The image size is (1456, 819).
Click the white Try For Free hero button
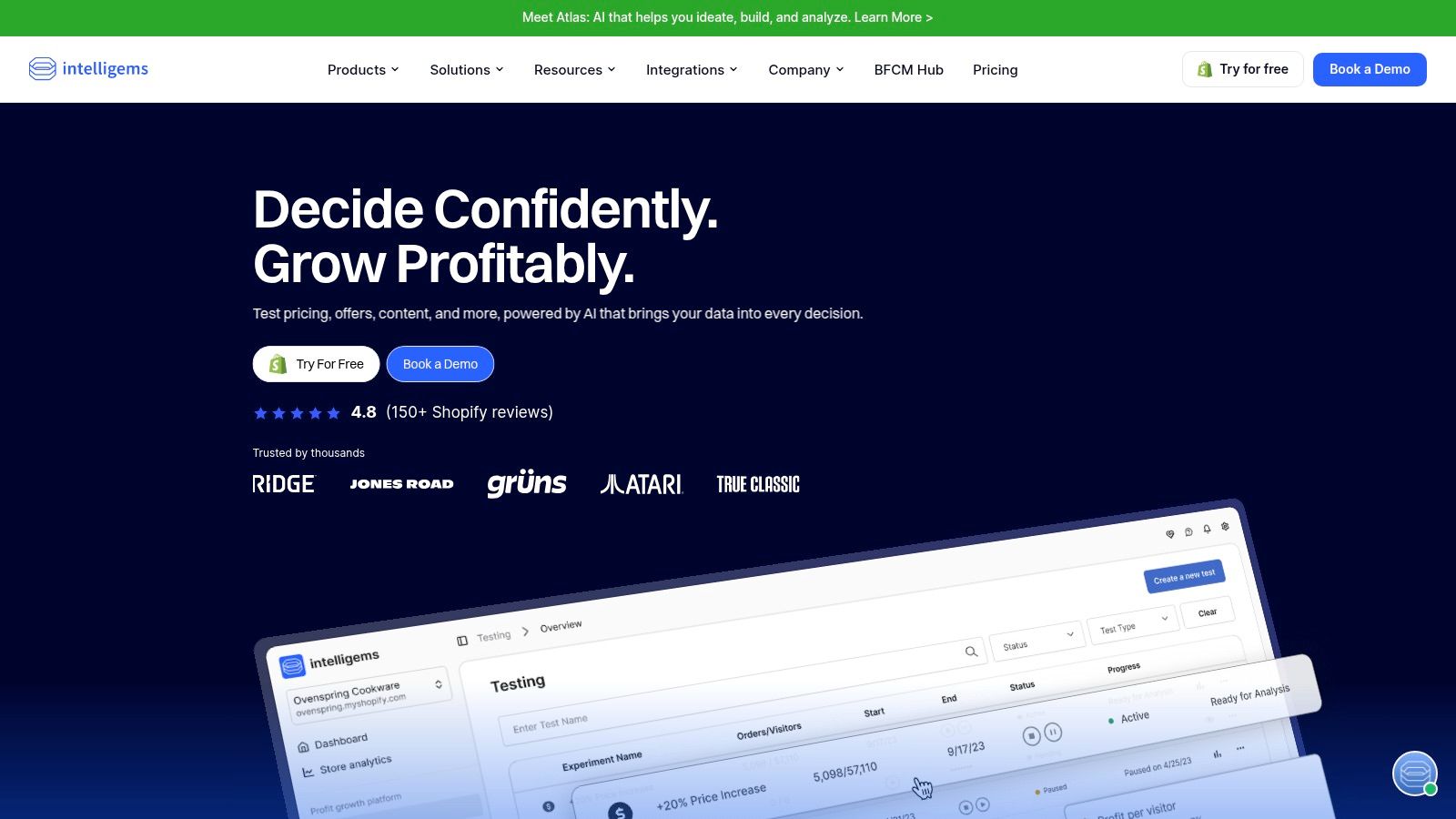[x=316, y=364]
